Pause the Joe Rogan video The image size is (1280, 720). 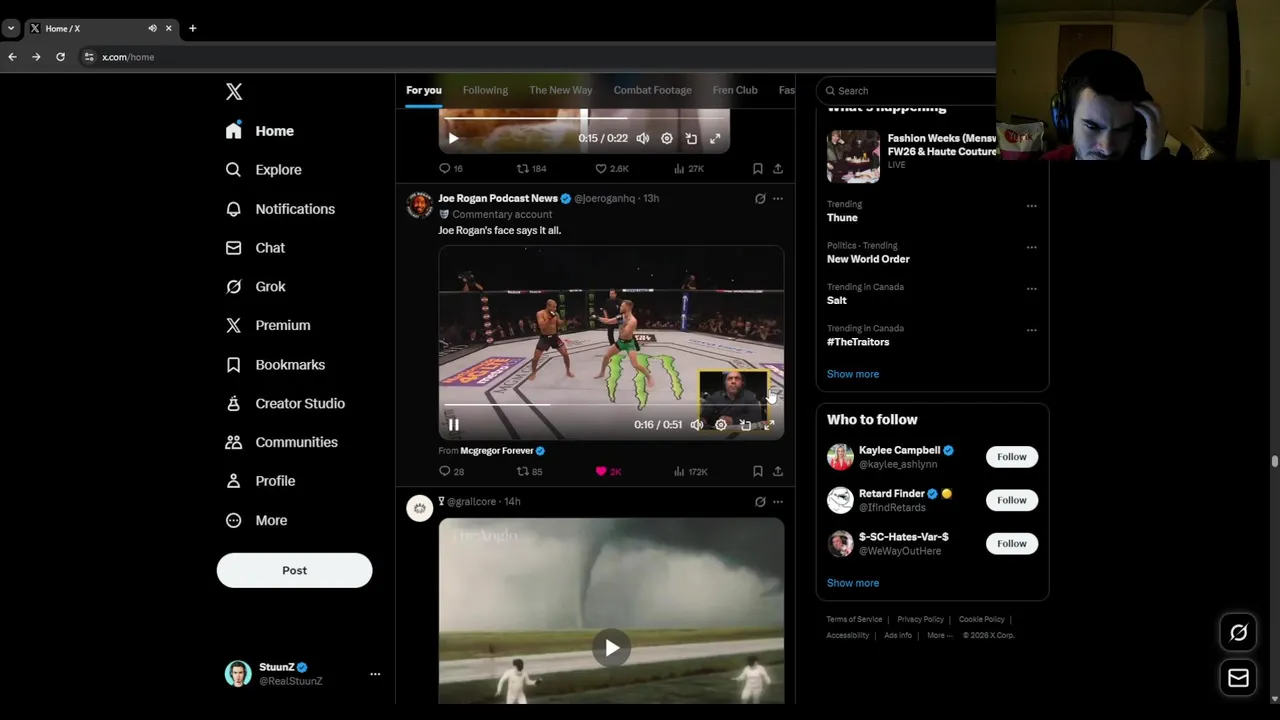453,425
